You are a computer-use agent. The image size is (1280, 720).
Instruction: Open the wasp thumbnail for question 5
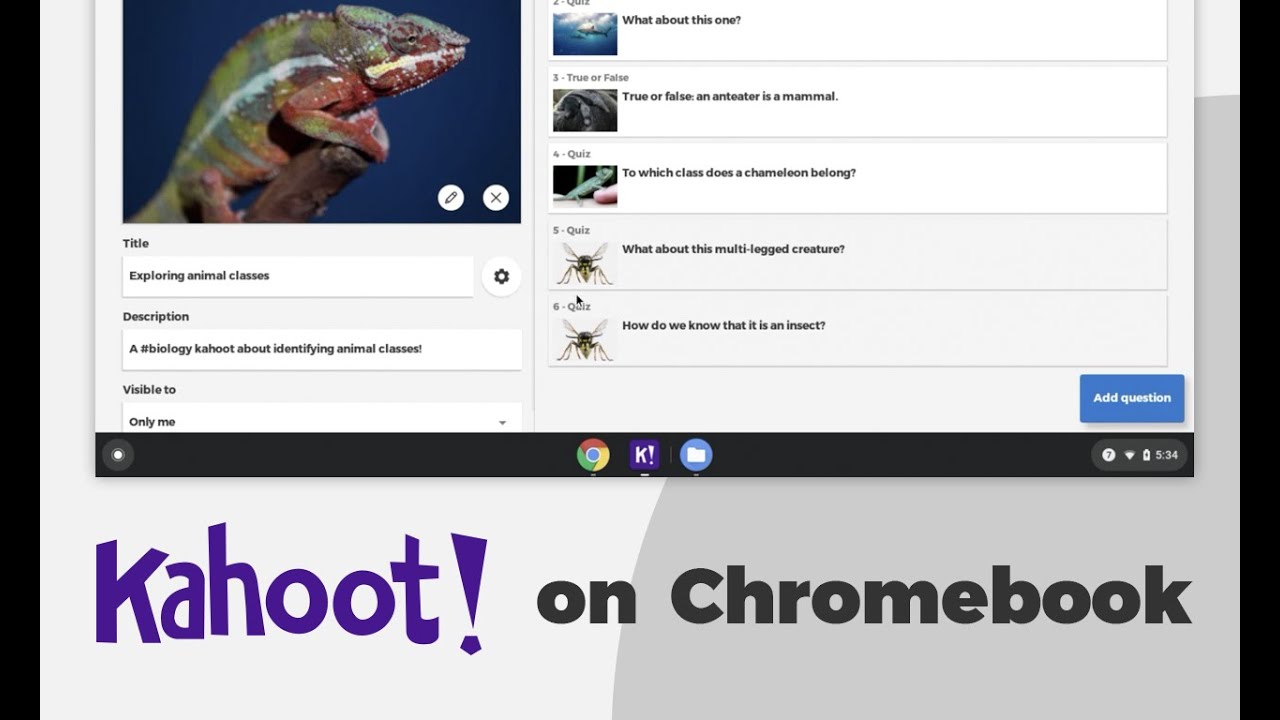(585, 263)
